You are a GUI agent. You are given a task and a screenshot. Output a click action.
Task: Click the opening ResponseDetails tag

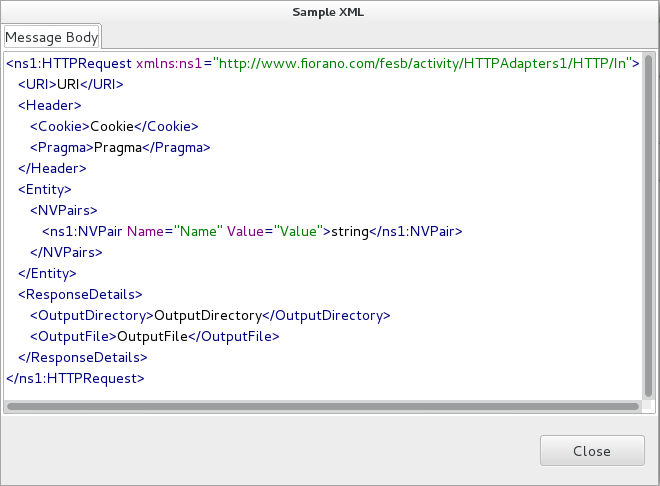(x=81, y=294)
